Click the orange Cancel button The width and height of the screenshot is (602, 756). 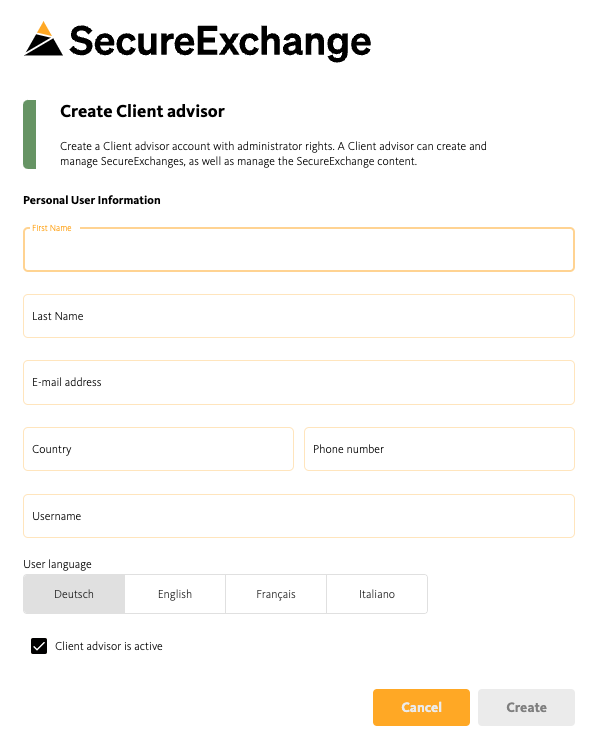(421, 707)
